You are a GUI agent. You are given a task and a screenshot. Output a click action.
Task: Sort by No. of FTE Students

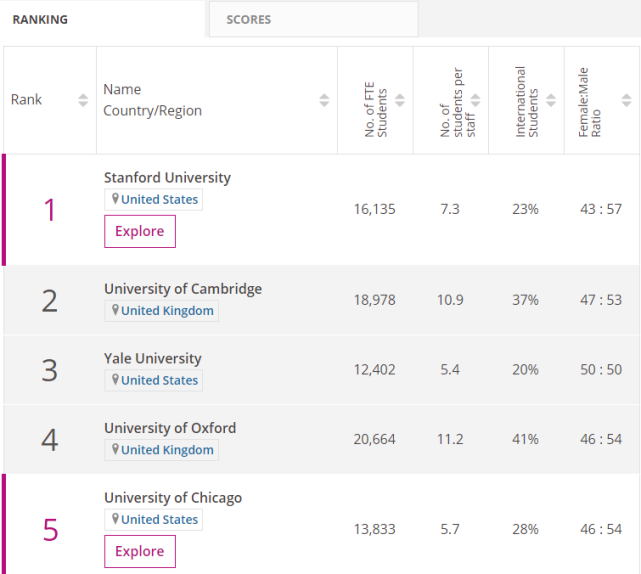click(x=400, y=100)
